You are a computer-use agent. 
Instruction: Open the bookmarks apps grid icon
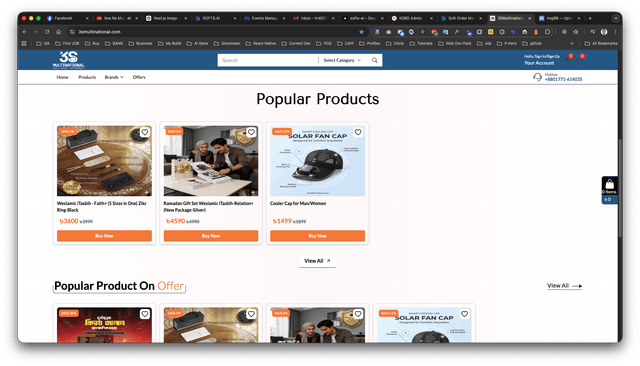pos(24,43)
